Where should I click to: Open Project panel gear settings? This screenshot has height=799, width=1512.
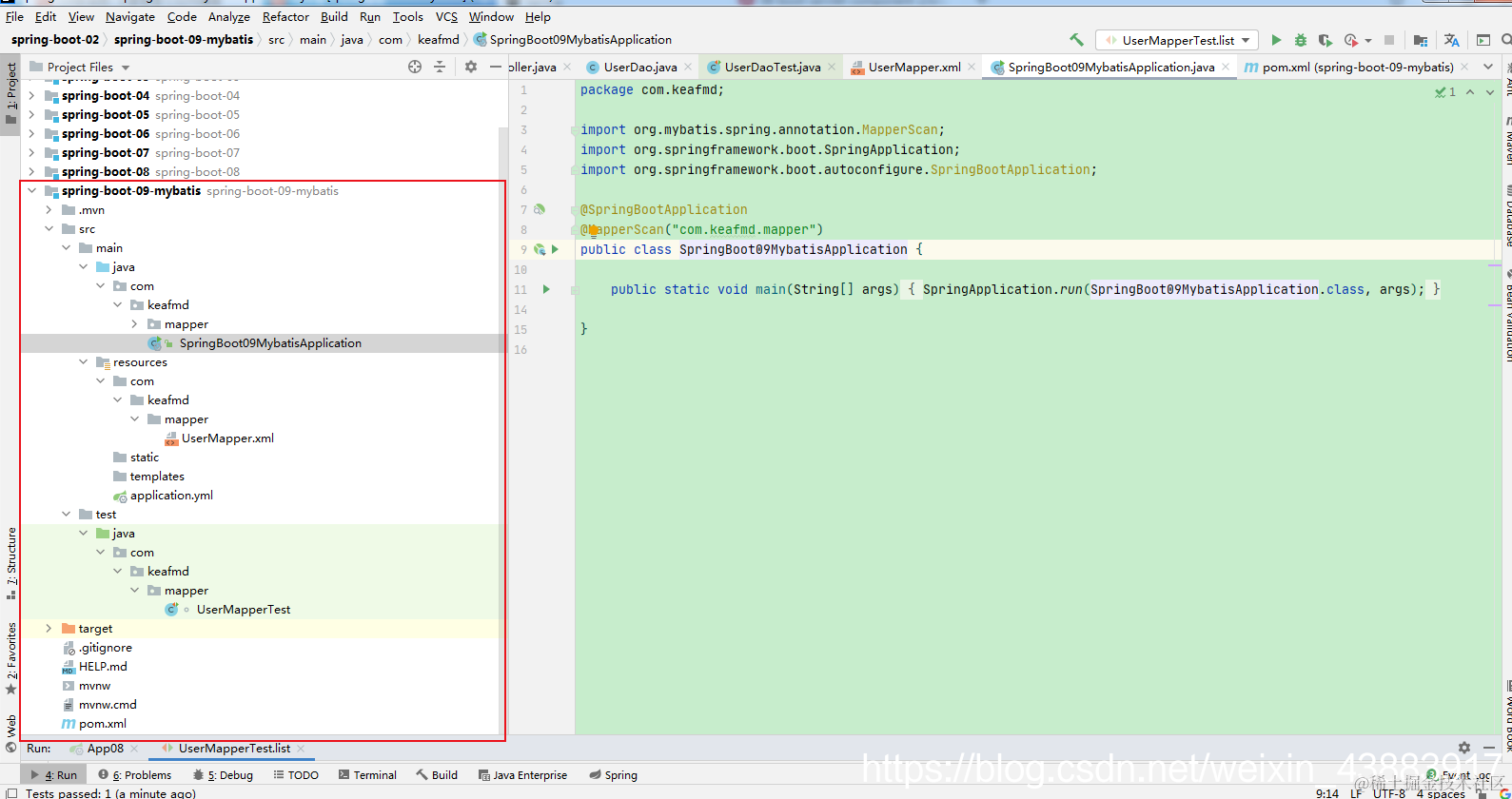click(471, 67)
